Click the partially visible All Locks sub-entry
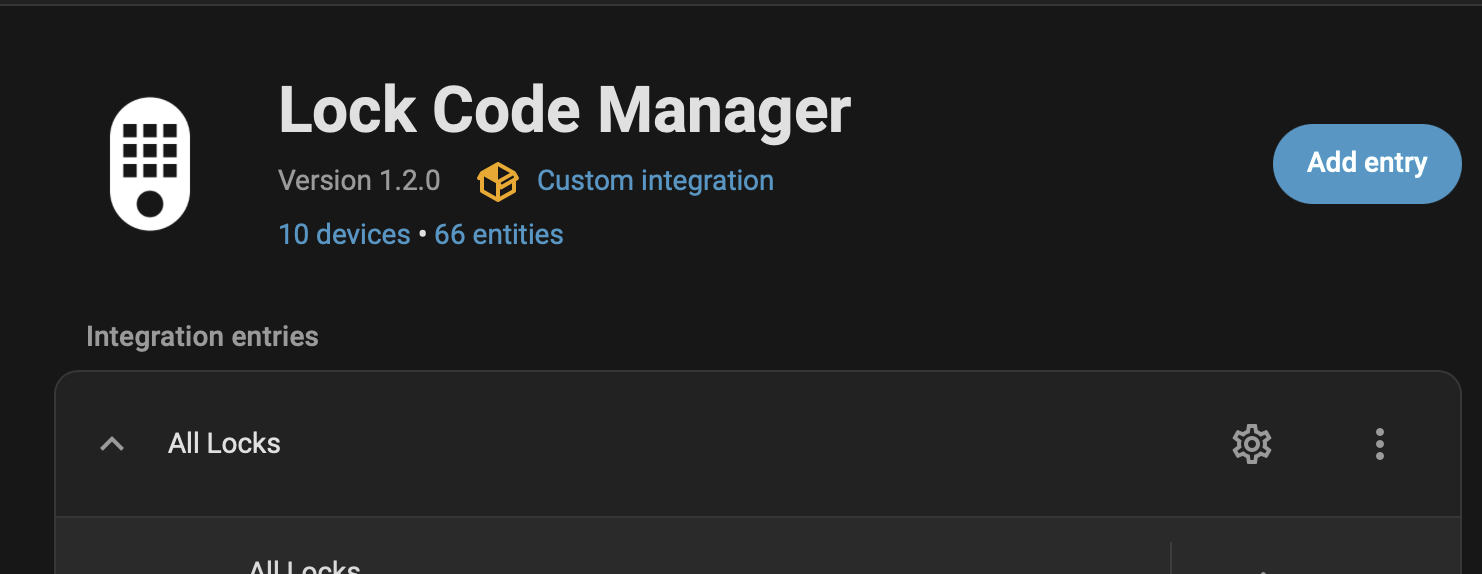 (304, 567)
